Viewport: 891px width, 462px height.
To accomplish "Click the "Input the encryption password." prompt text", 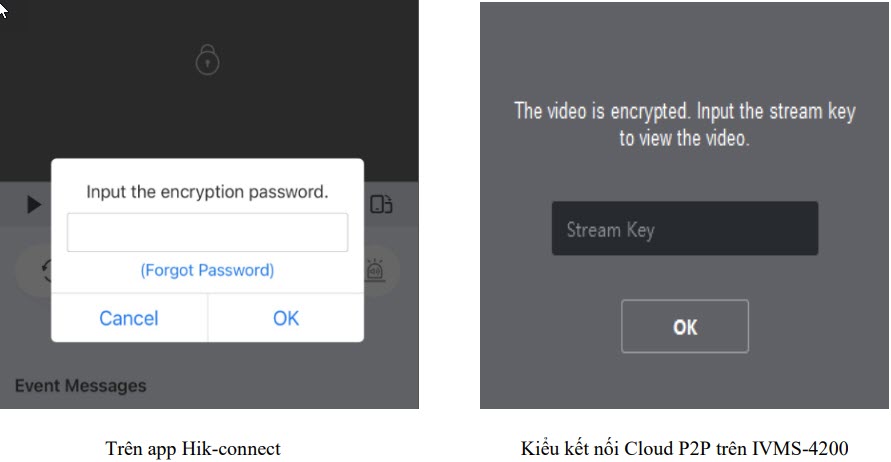I will tap(207, 191).
